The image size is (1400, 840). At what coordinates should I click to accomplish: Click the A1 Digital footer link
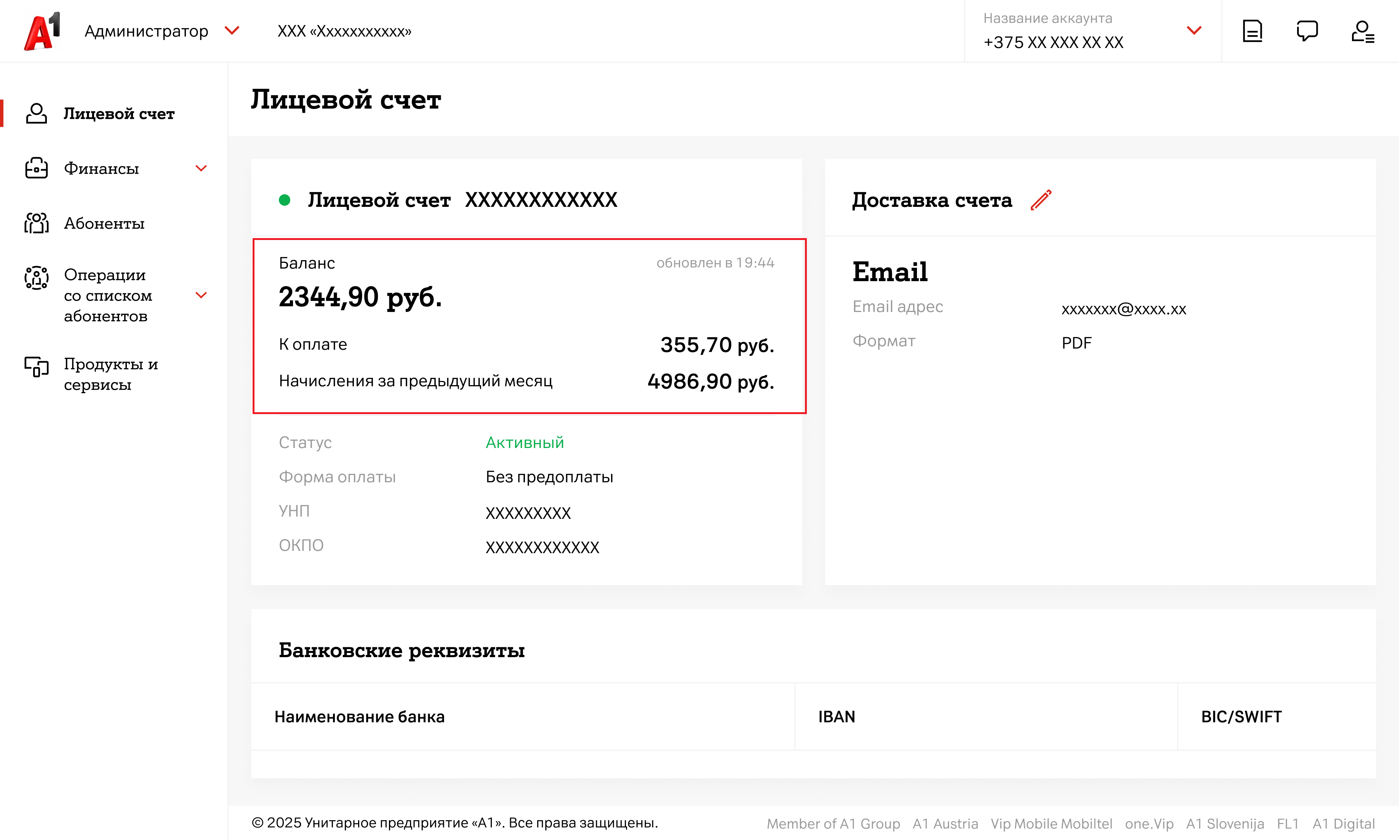click(x=1343, y=824)
